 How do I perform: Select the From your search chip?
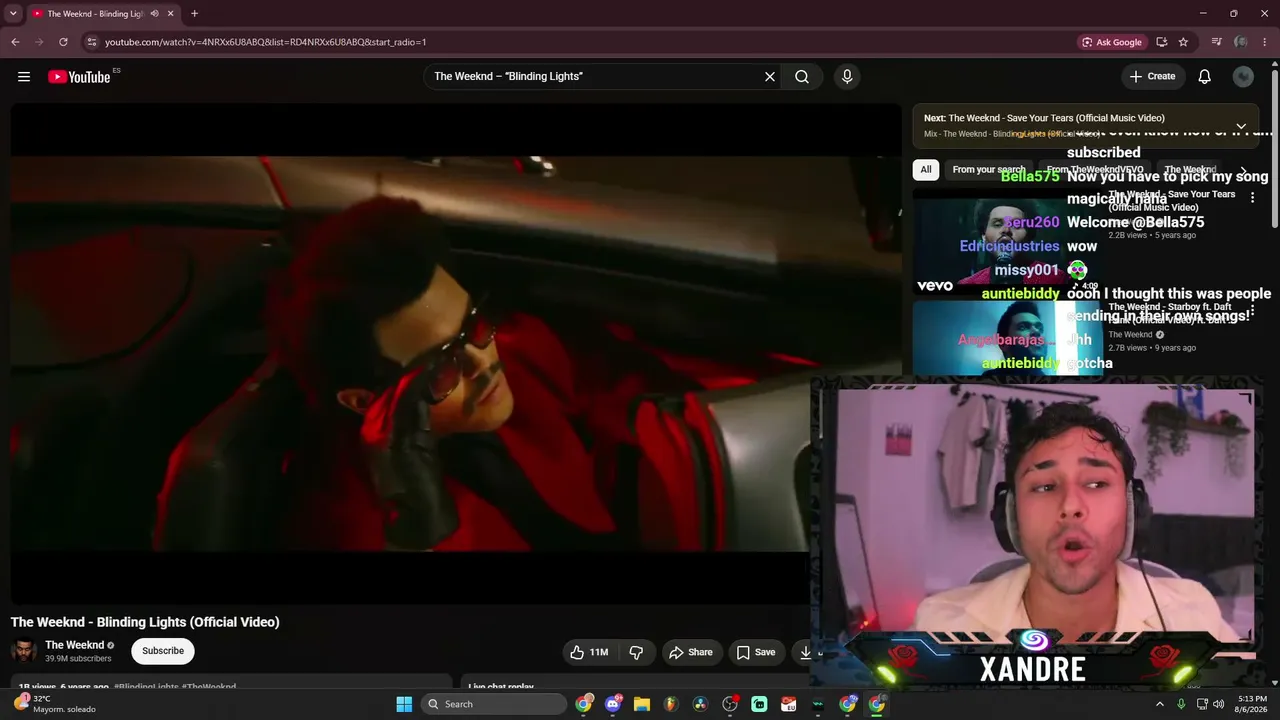988,170
